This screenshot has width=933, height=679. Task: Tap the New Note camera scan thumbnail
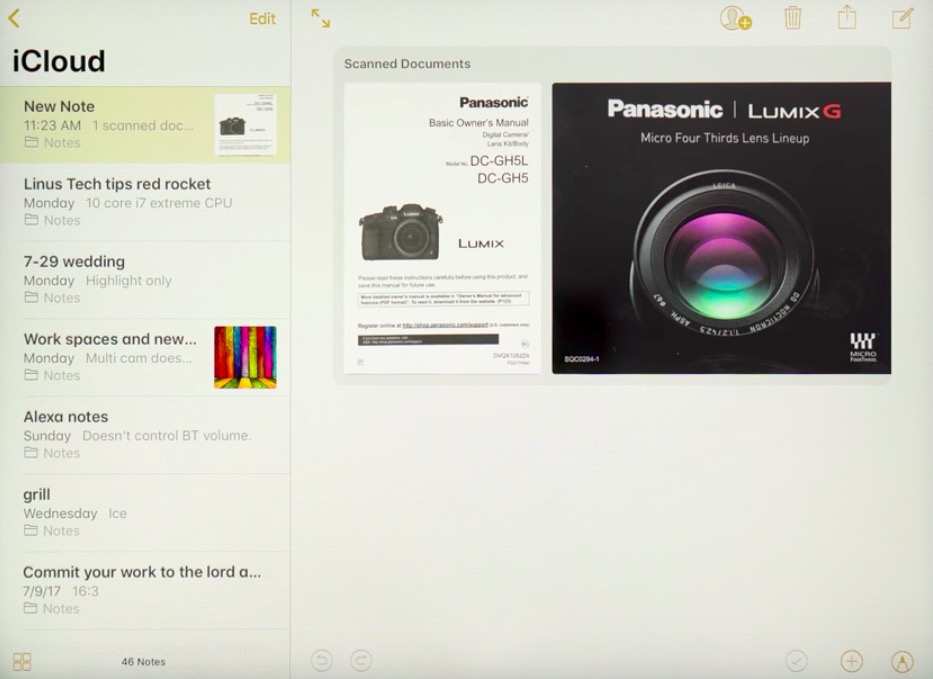(245, 125)
